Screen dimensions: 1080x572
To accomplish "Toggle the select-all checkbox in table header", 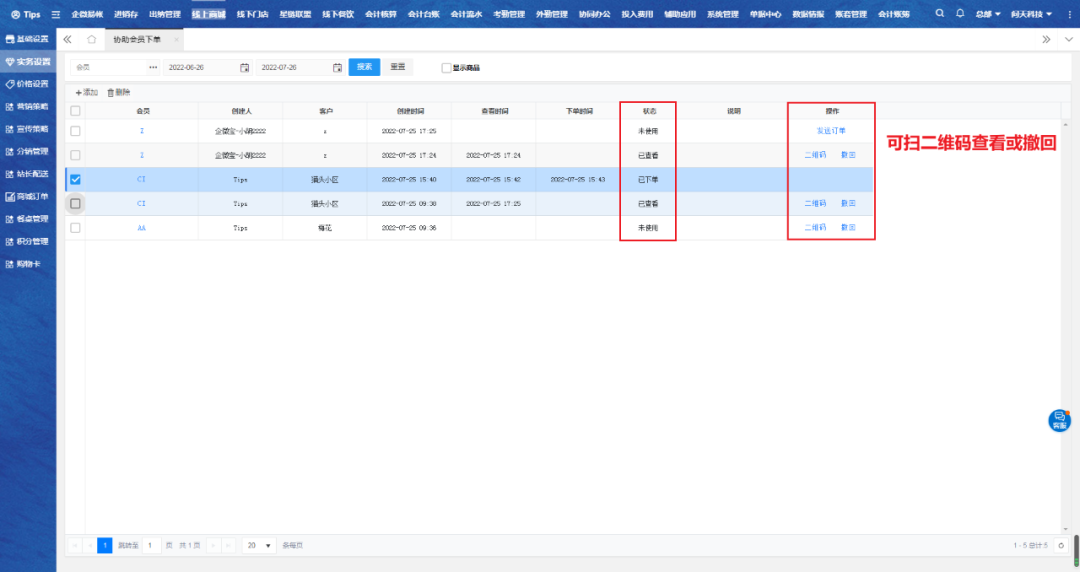I will (x=75, y=110).
